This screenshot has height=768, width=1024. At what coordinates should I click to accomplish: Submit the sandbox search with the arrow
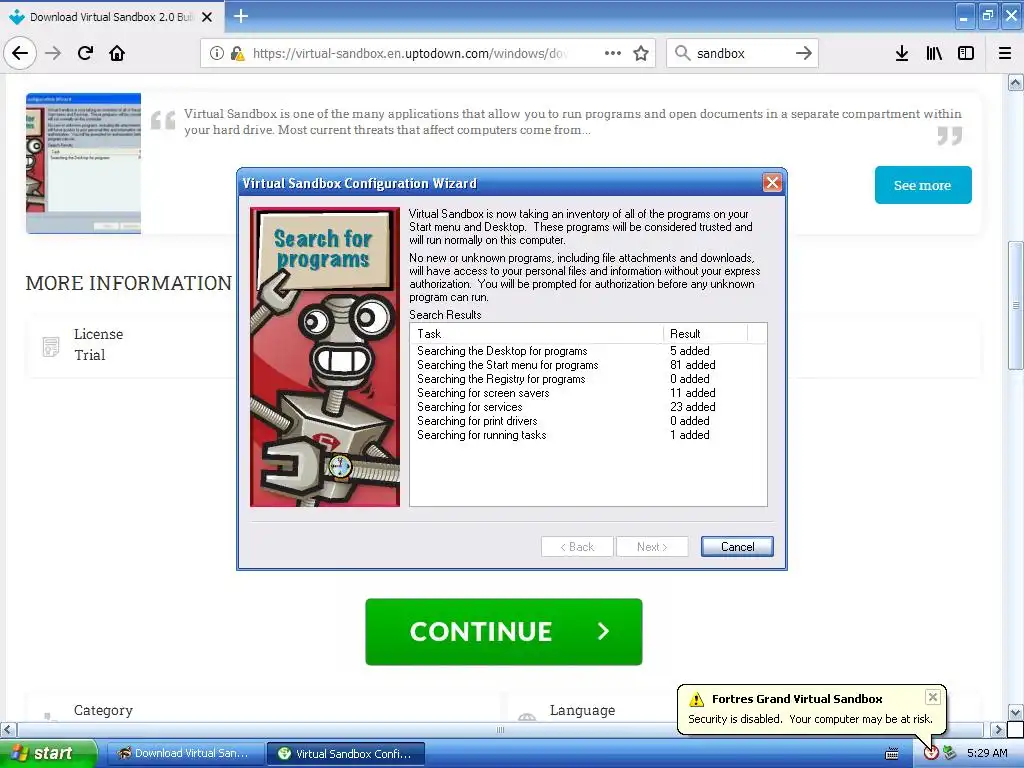pyautogui.click(x=804, y=53)
